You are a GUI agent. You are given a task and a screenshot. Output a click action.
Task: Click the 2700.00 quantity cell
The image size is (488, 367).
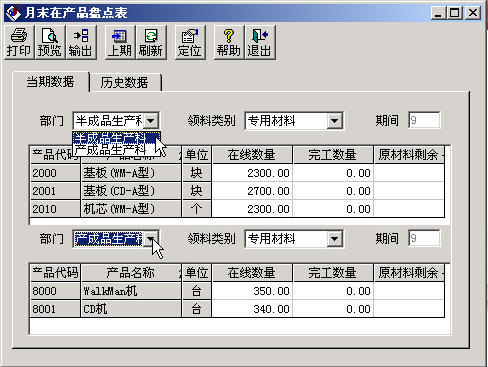[x=252, y=191]
